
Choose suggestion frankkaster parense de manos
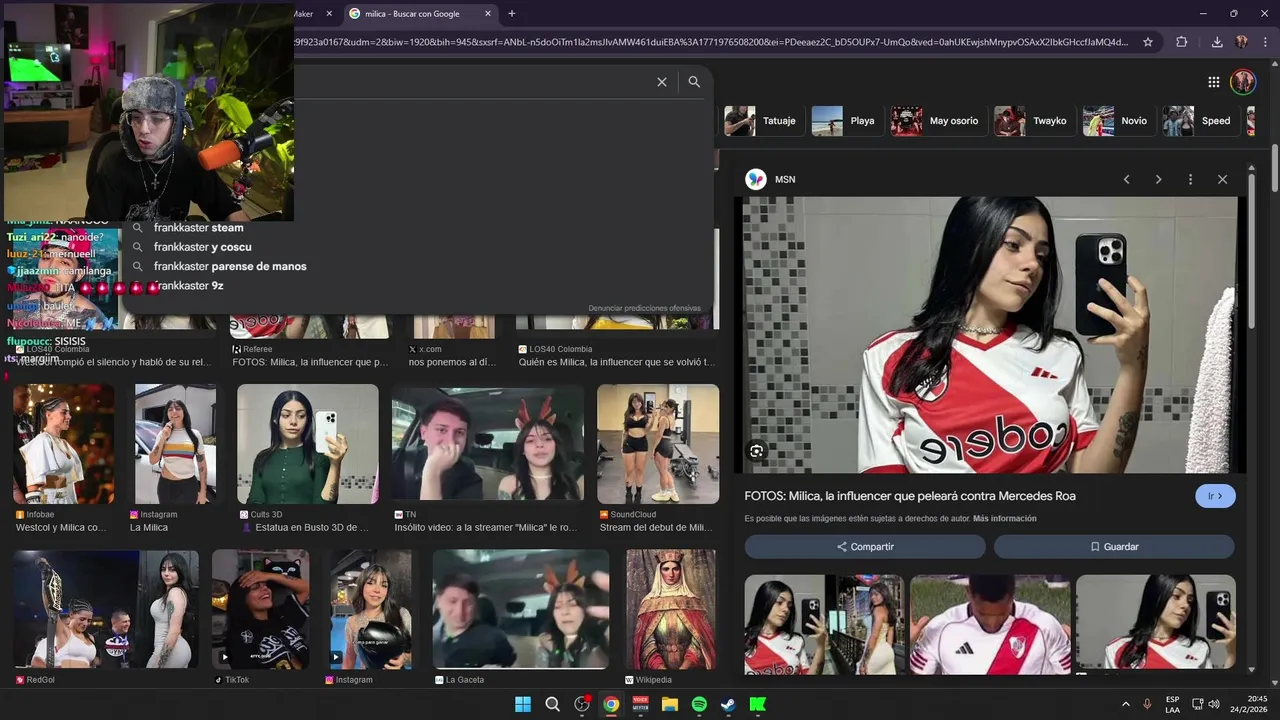pos(230,266)
